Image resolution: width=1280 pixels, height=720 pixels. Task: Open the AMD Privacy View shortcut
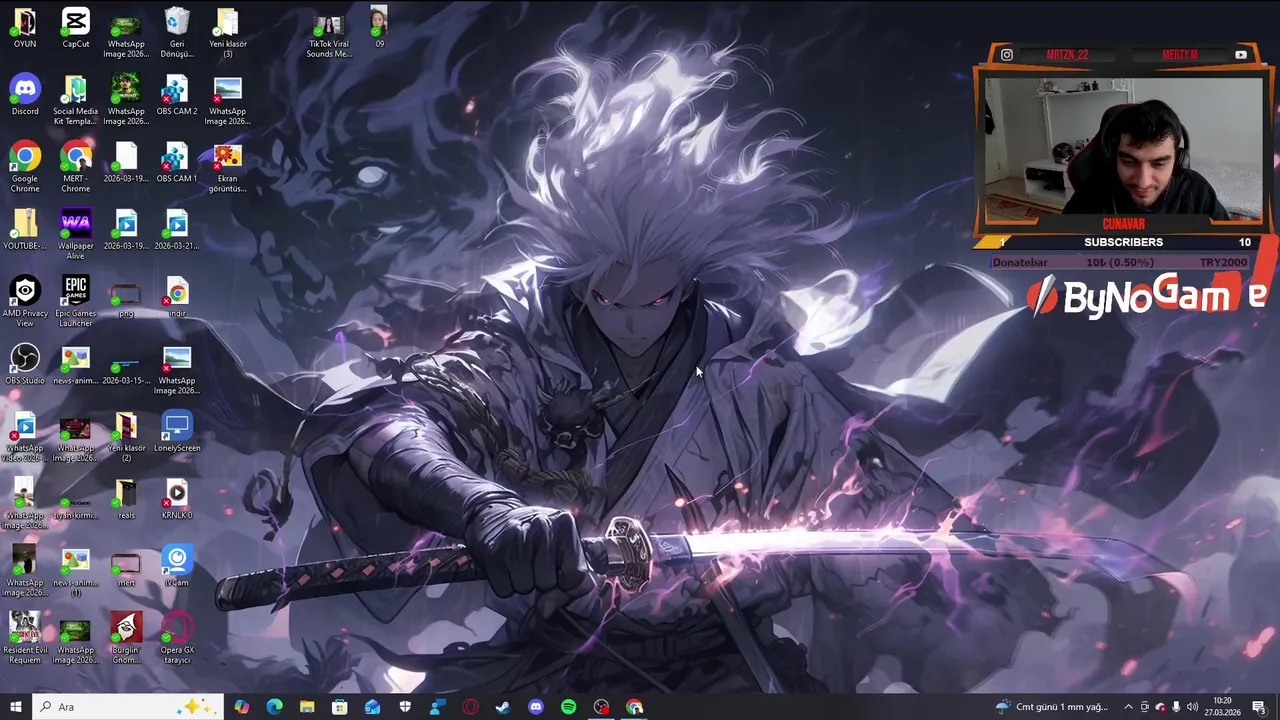[25, 302]
